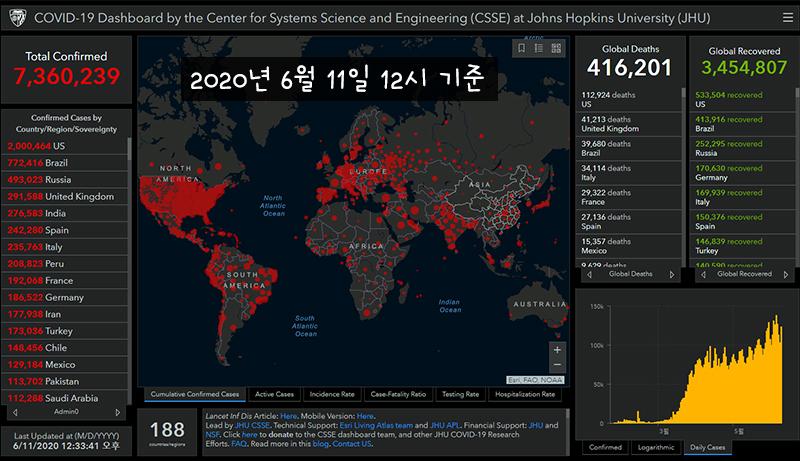Click 413,916 recovered Brazil entry

click(x=743, y=124)
